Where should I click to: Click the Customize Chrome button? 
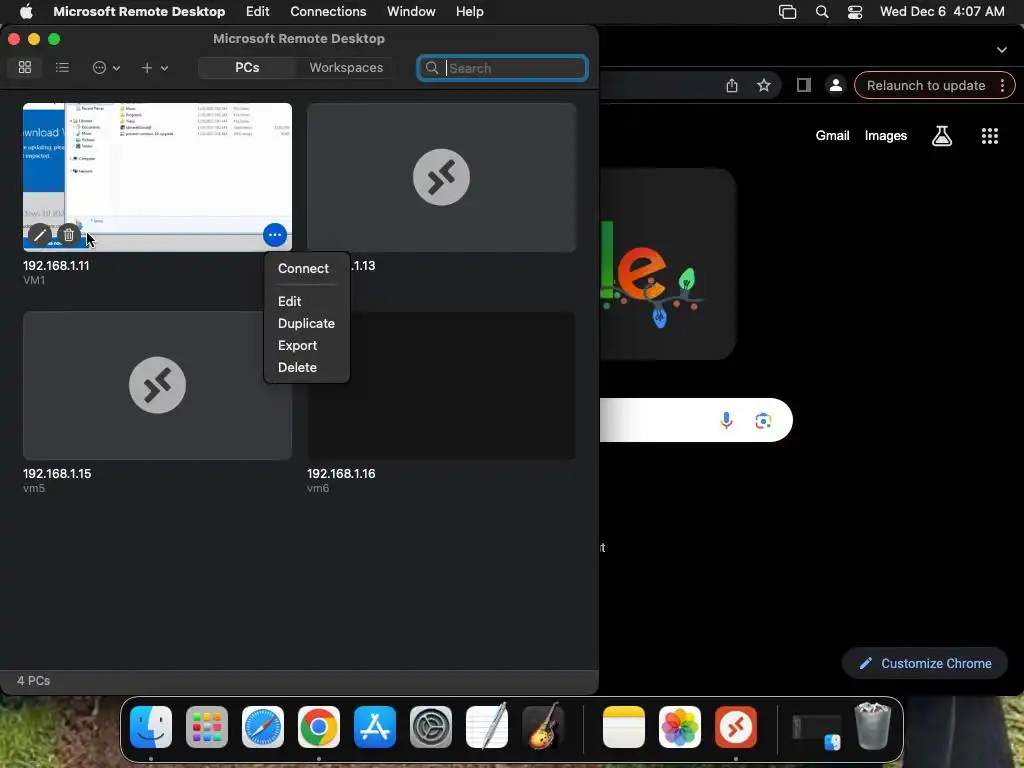pyautogui.click(x=925, y=664)
